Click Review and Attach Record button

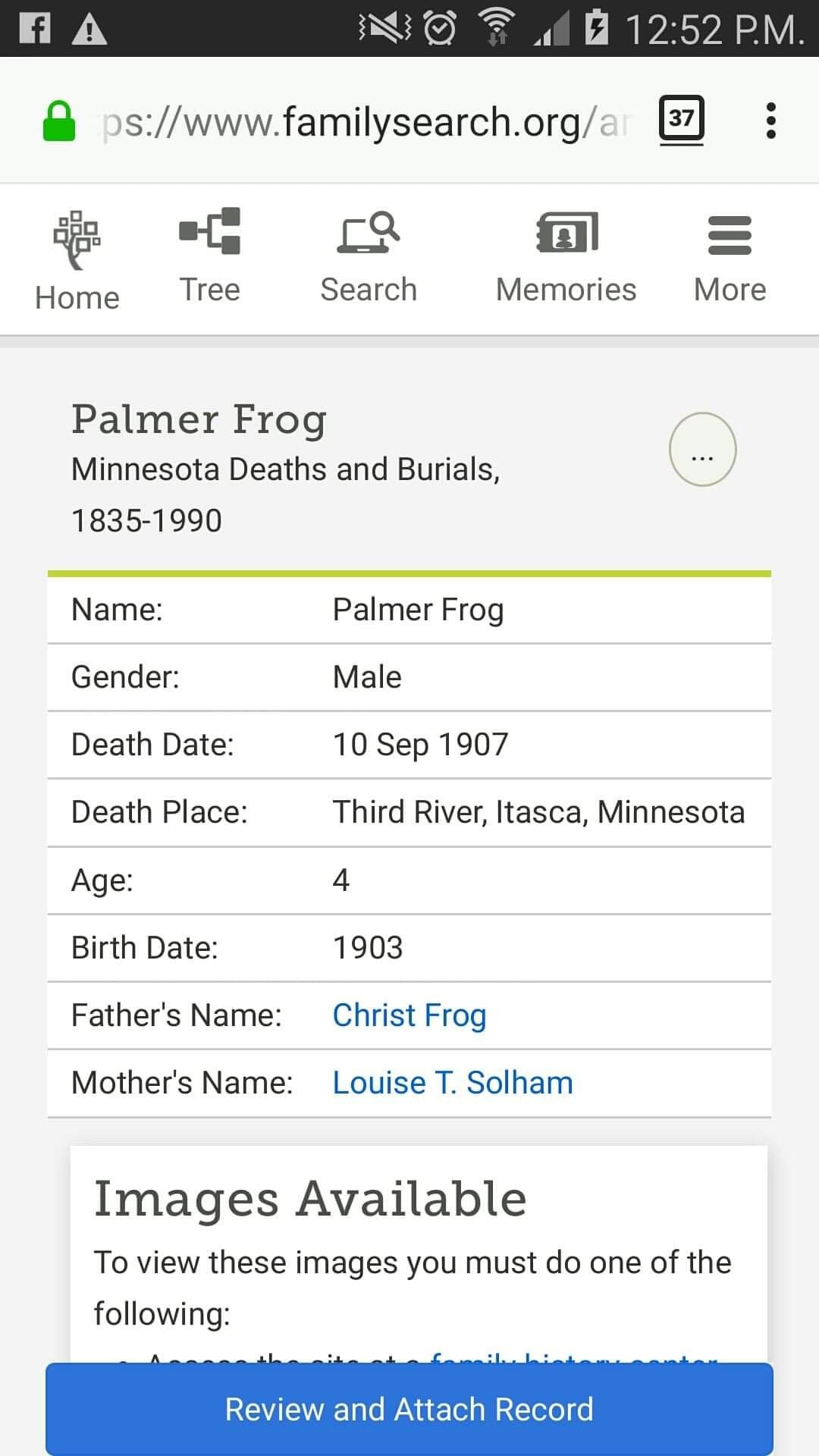(x=409, y=1409)
